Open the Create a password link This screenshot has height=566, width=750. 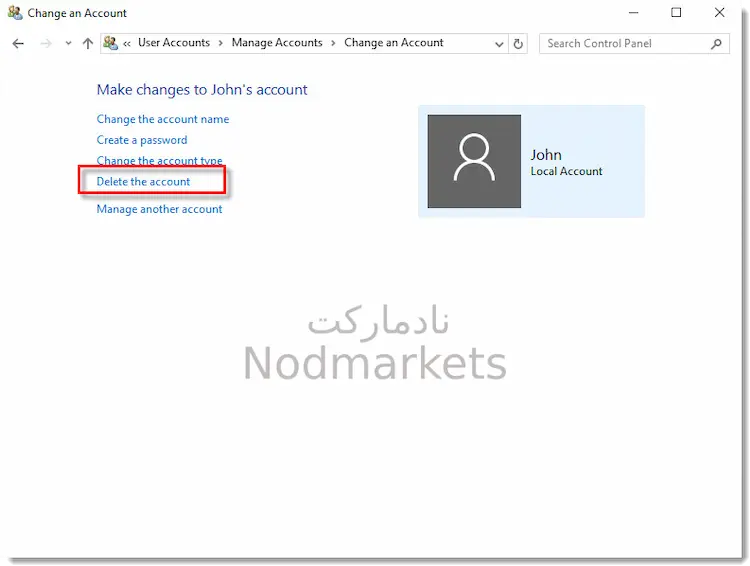pyautogui.click(x=142, y=140)
